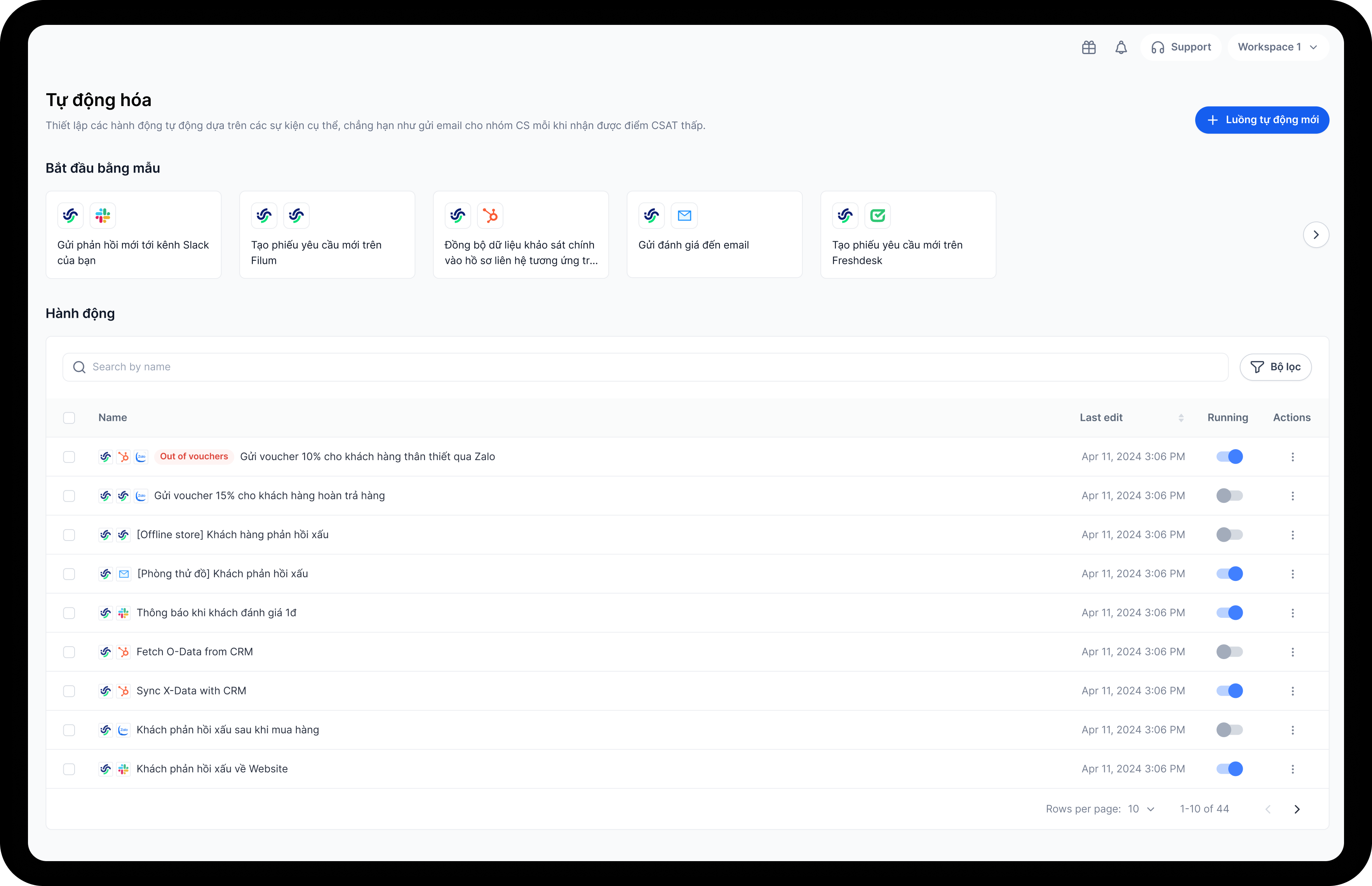Enable toggle for [Offline store] Khách hàng phản hồi xấu
This screenshot has height=886, width=1372.
pyautogui.click(x=1229, y=534)
